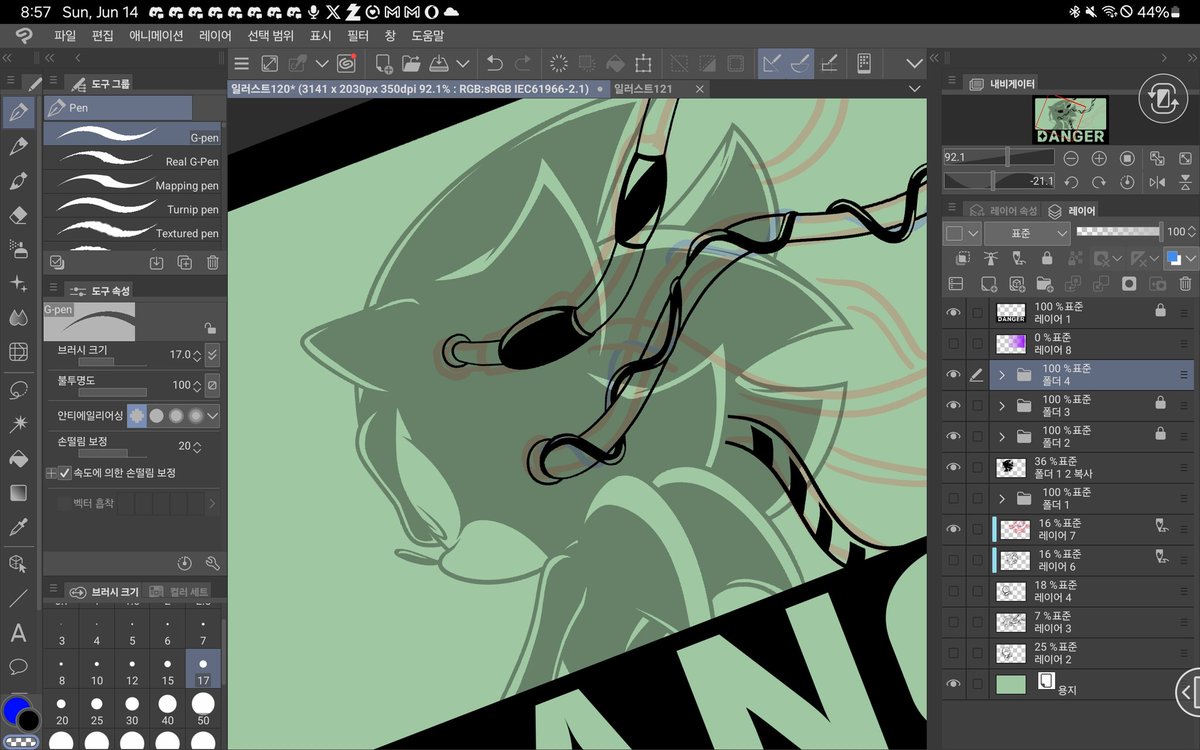Viewport: 1200px width, 750px height.
Task: Select the Eyedropper tool
Action: (x=18, y=527)
